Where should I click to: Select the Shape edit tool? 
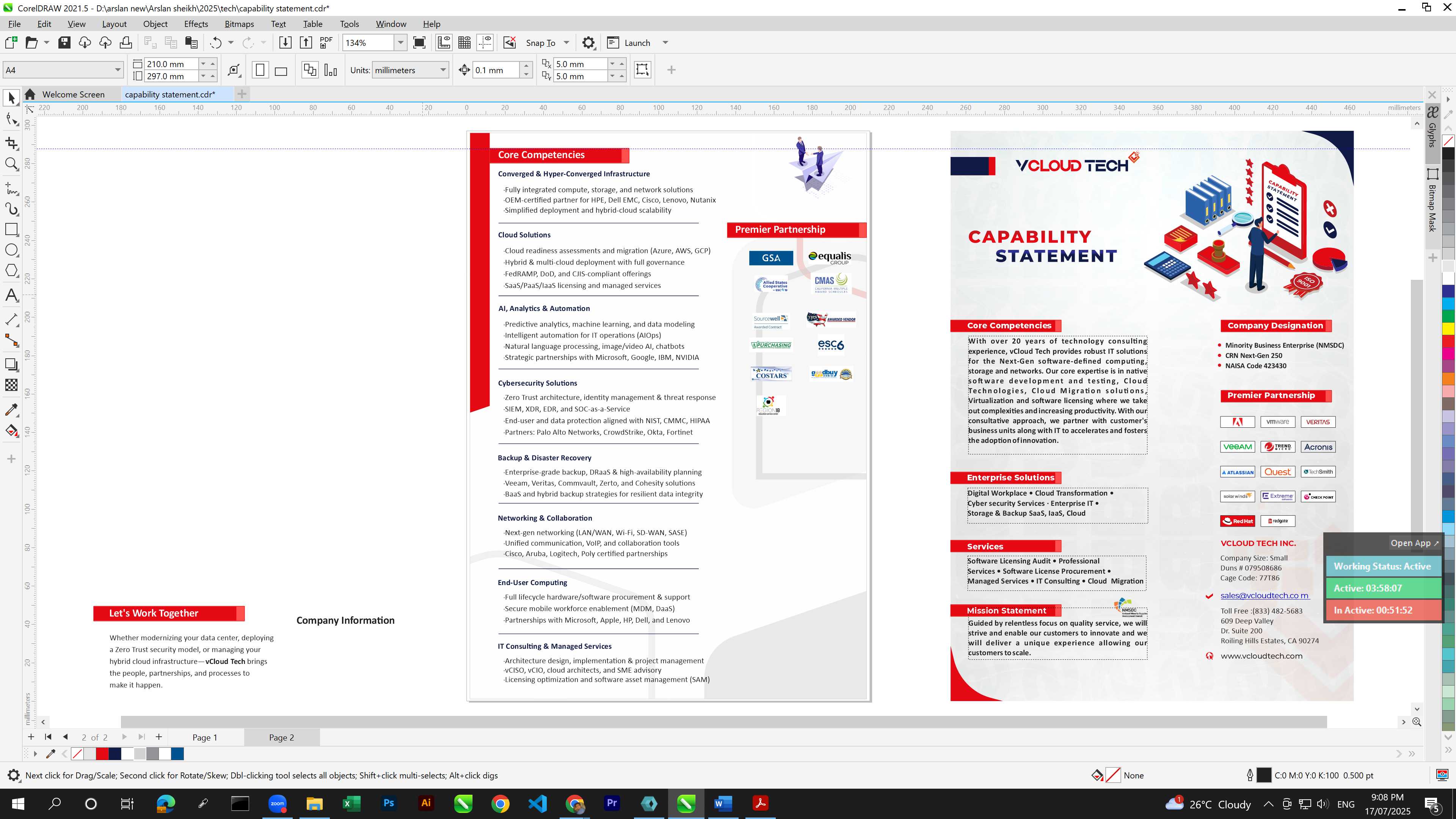point(11,119)
